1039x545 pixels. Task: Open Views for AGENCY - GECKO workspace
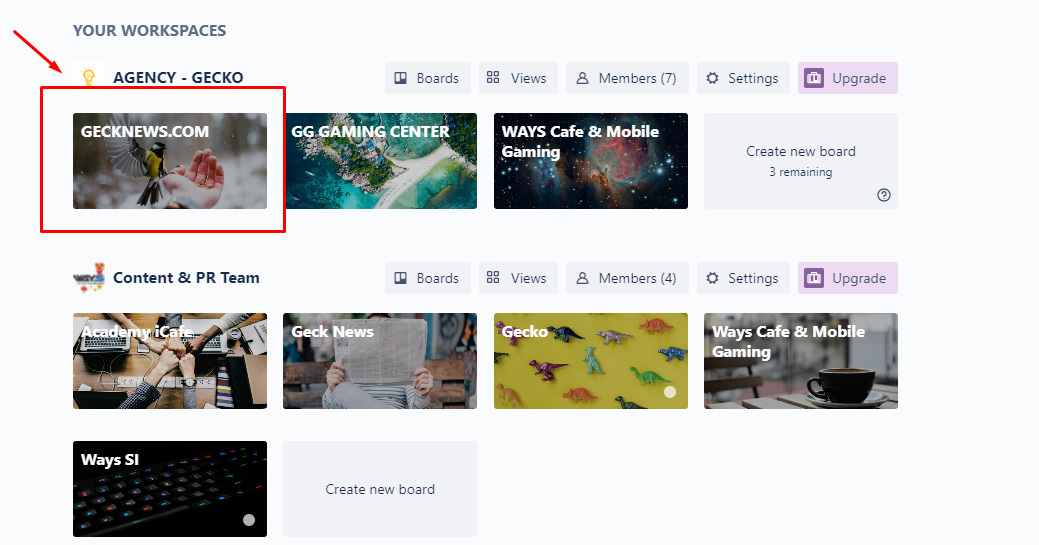pyautogui.click(x=518, y=78)
